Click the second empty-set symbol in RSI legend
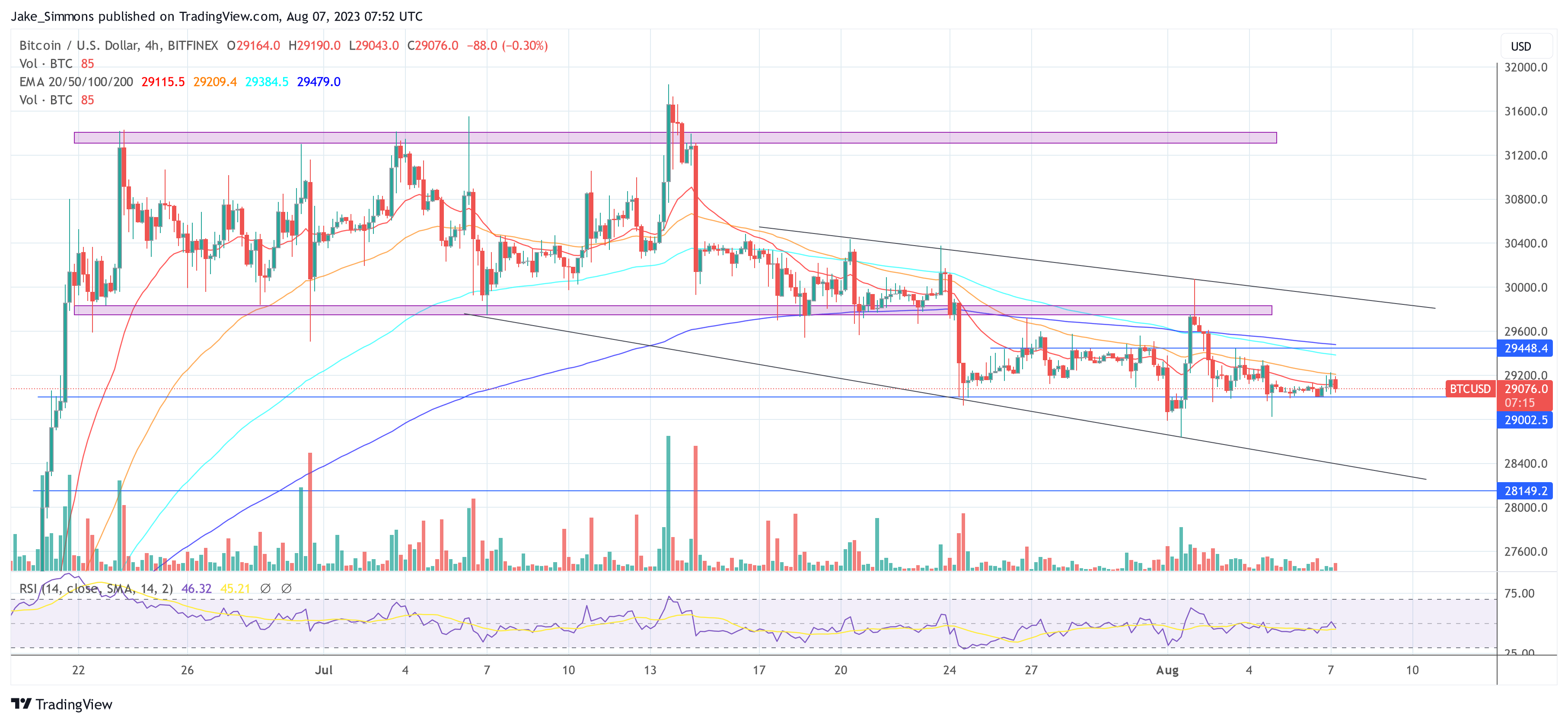Image resolution: width=1568 pixels, height=723 pixels. tap(286, 589)
